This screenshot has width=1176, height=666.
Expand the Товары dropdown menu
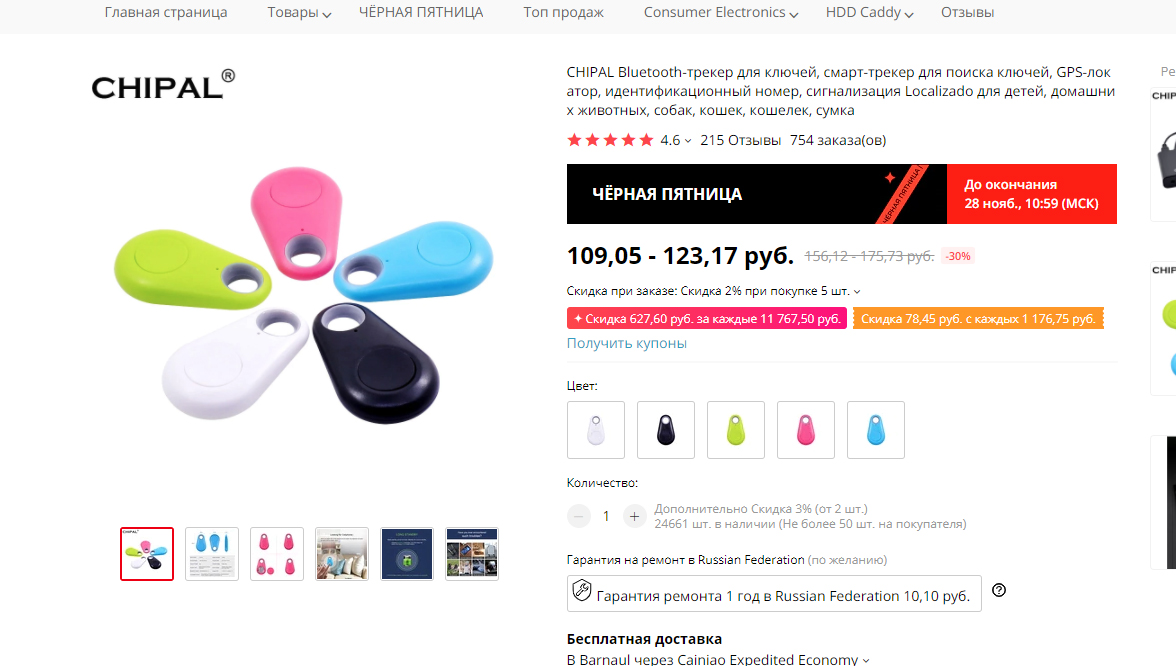pos(299,13)
